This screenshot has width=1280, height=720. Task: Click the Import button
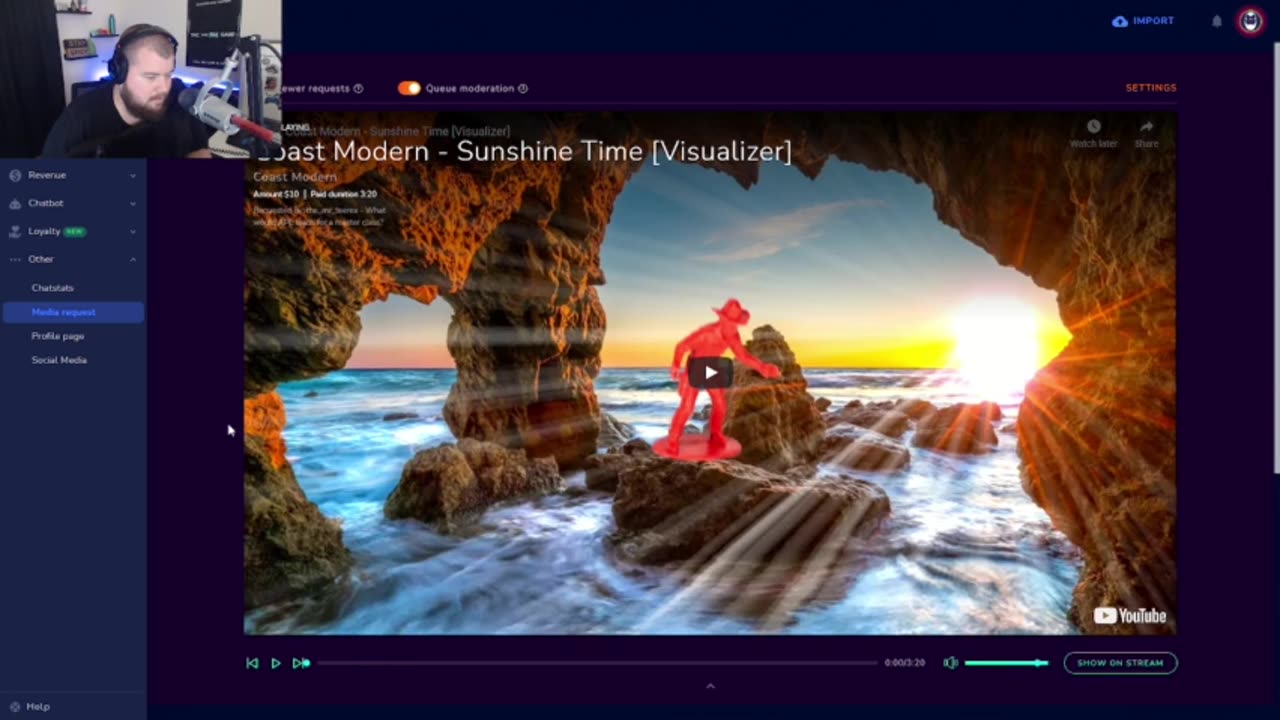pos(1143,21)
